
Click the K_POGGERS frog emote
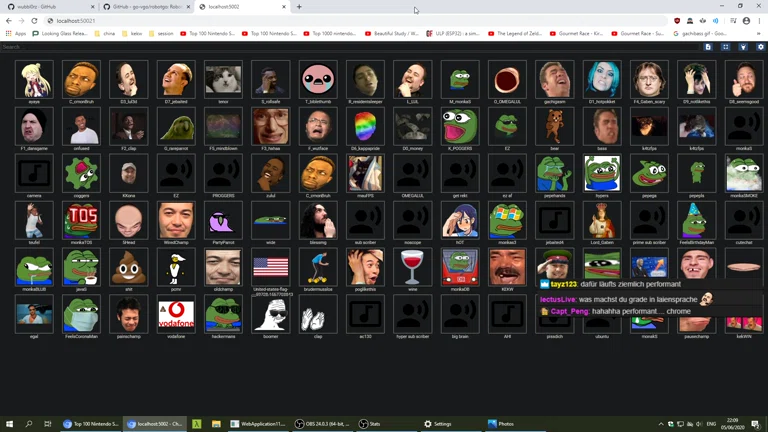[x=460, y=126]
